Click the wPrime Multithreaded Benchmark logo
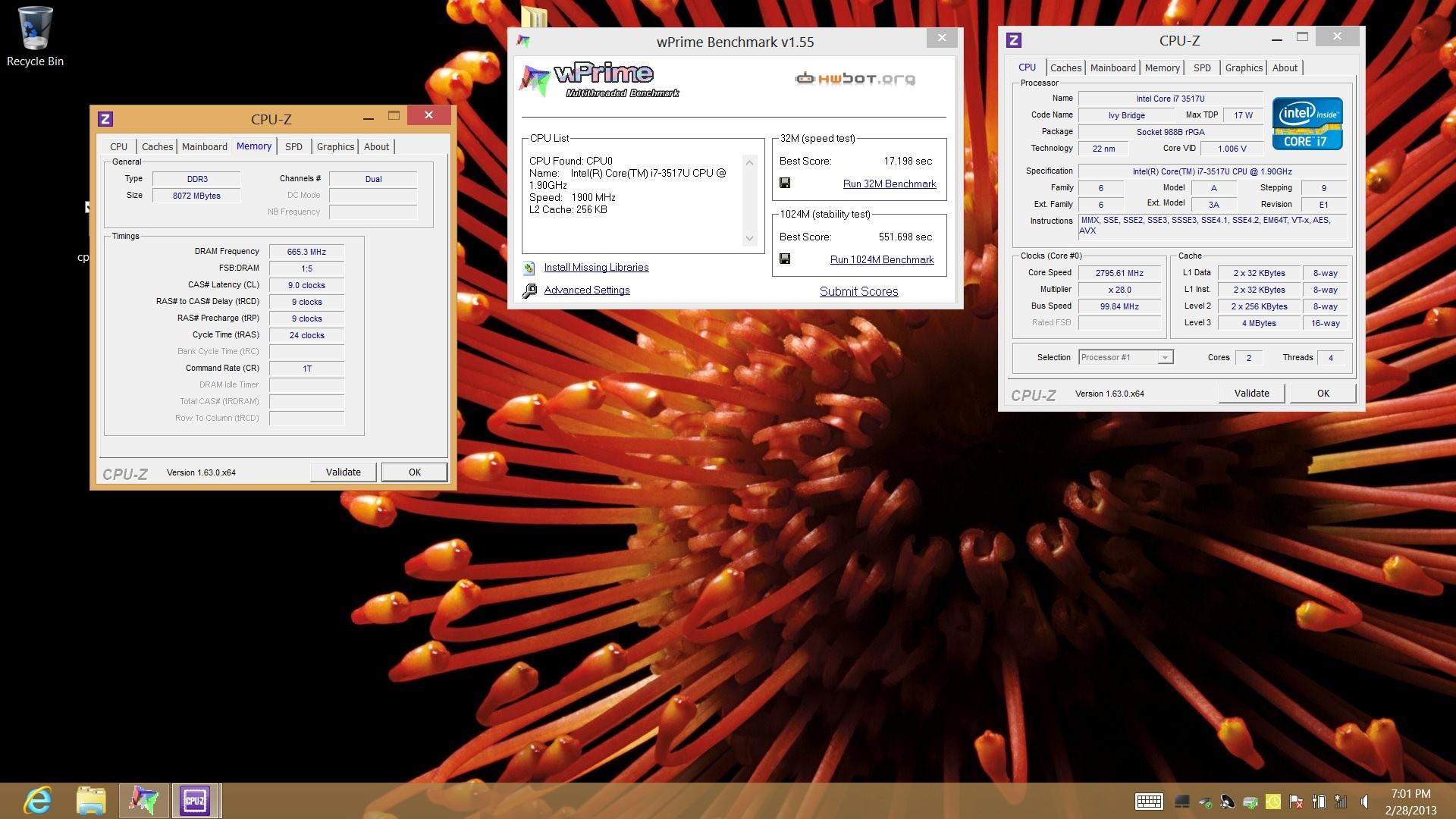Screen dimensions: 1456x819 pos(599,81)
